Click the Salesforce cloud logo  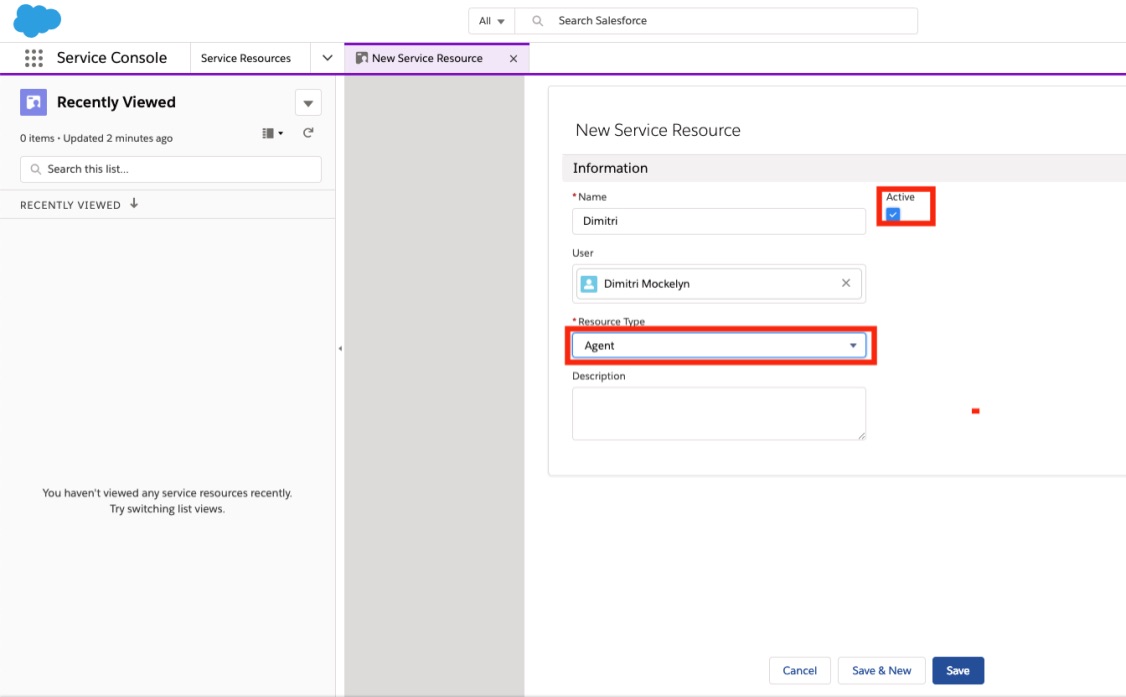[x=37, y=20]
